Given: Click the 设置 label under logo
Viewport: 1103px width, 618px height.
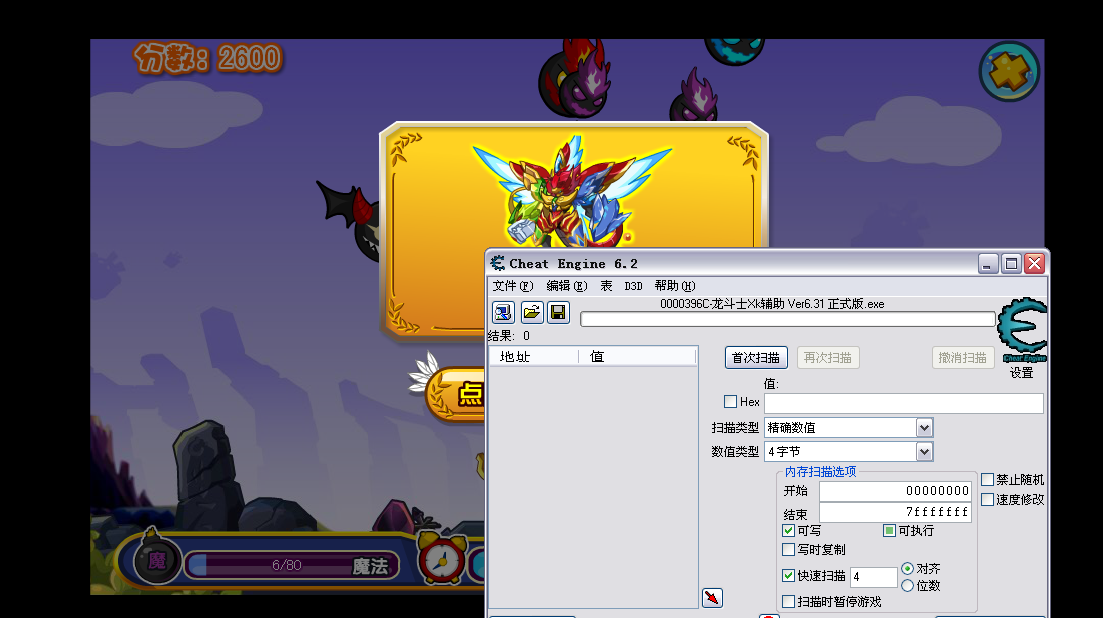Looking at the screenshot, I should (x=1022, y=373).
